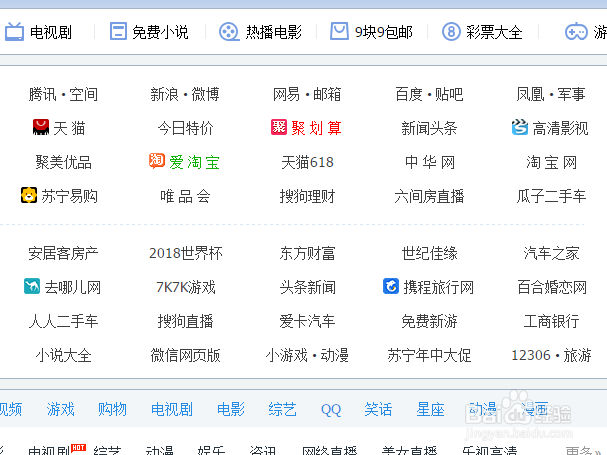
Task: Open the red 聚划算 link
Action: point(316,128)
